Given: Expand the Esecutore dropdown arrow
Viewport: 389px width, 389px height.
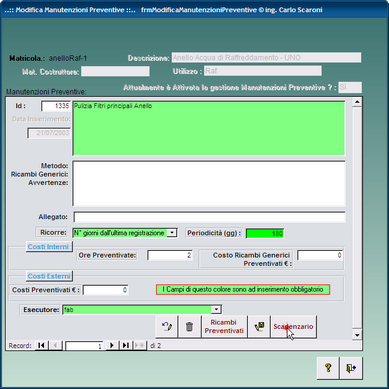Looking at the screenshot, I should 216,310.
